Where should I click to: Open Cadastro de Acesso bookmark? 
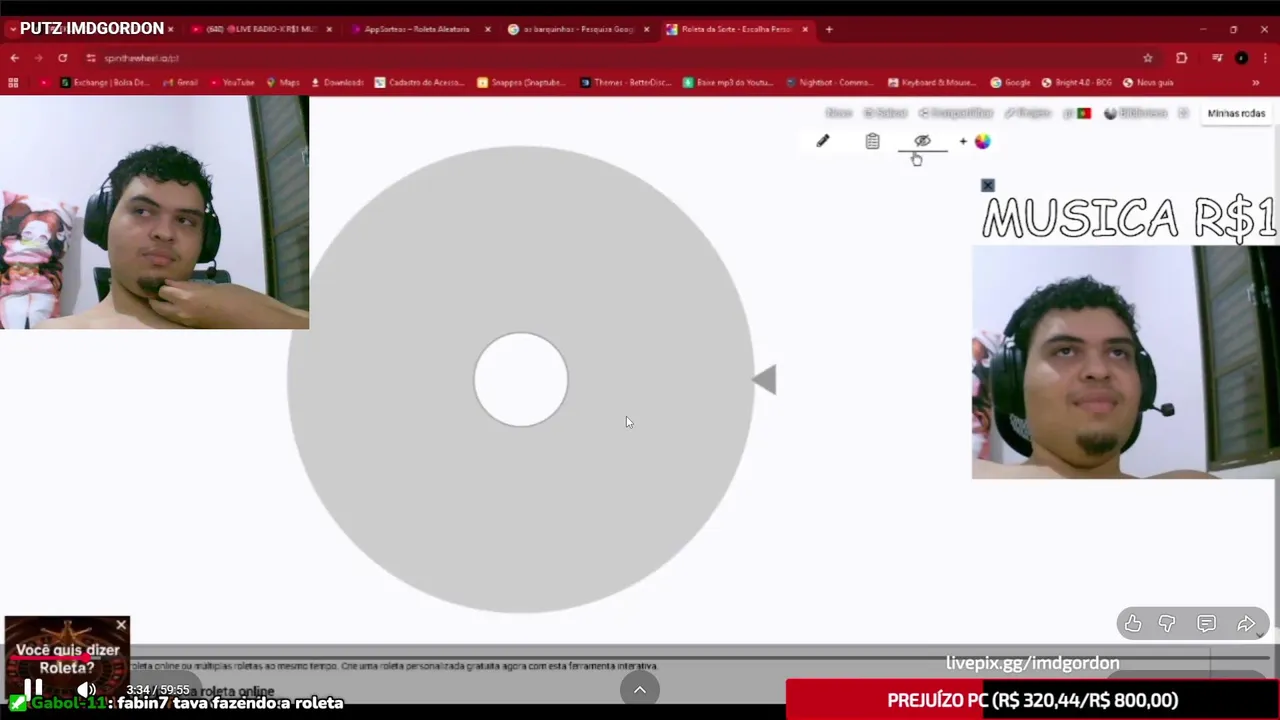coord(418,83)
